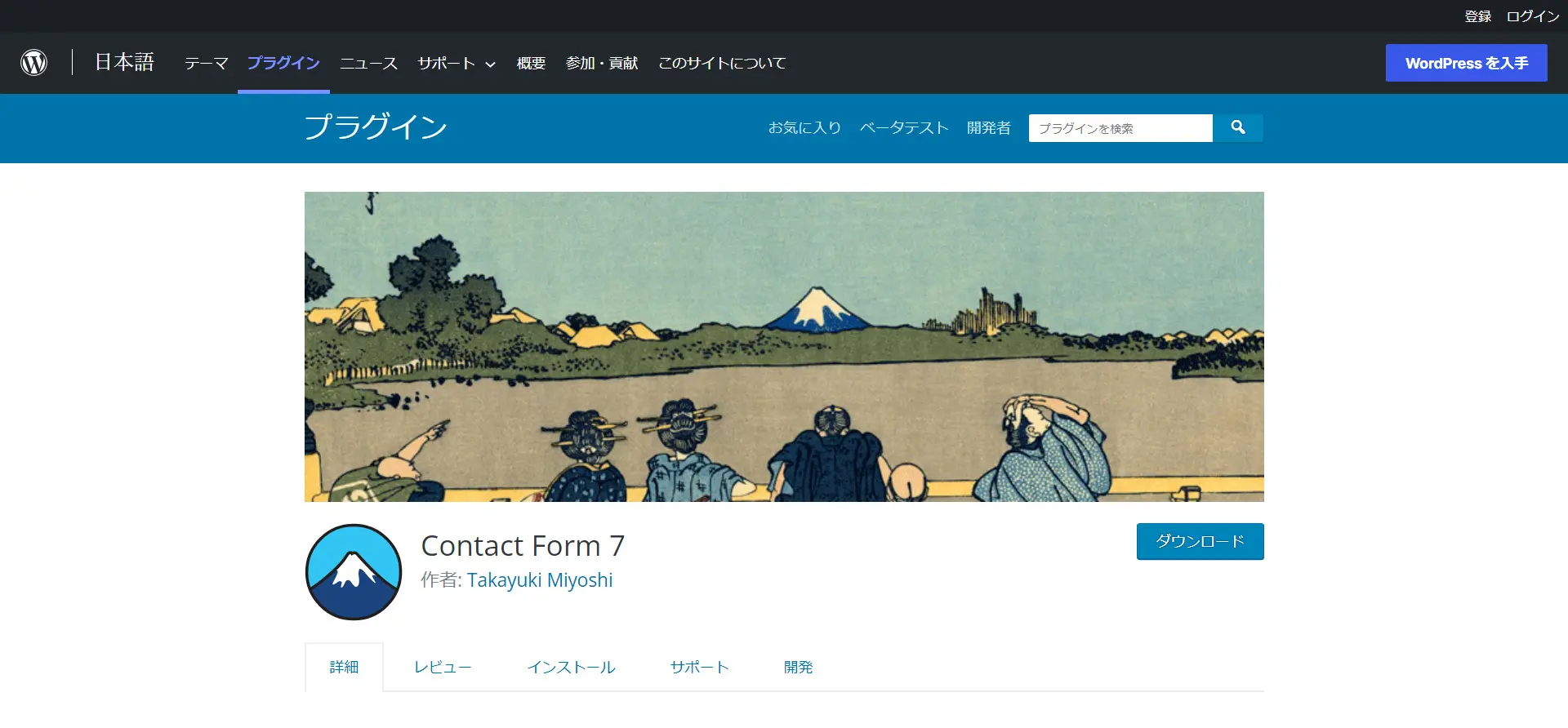
Task: Click the WordPress を入手 button
Action: tap(1466, 63)
